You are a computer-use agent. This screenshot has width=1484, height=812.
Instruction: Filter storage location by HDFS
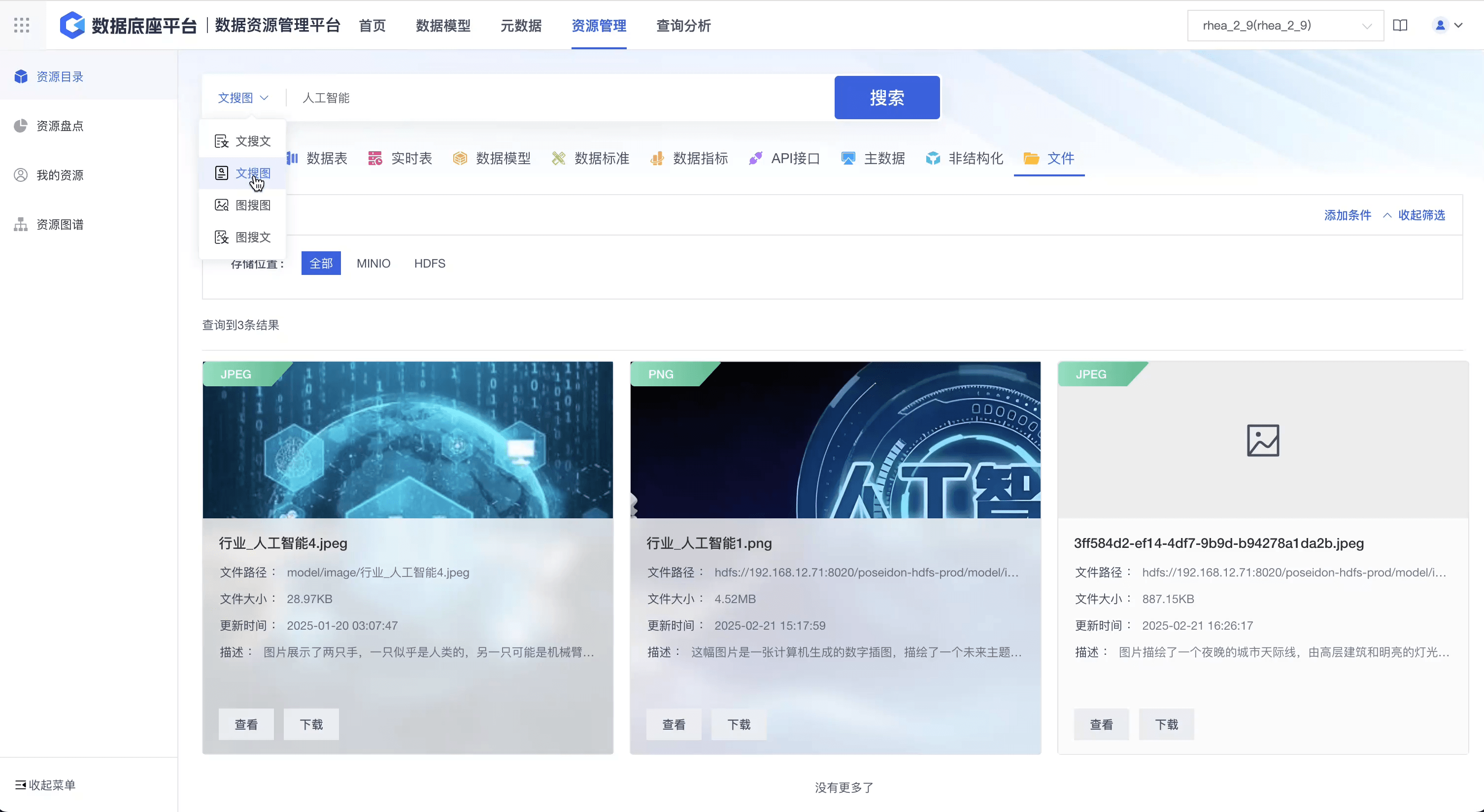pos(429,264)
